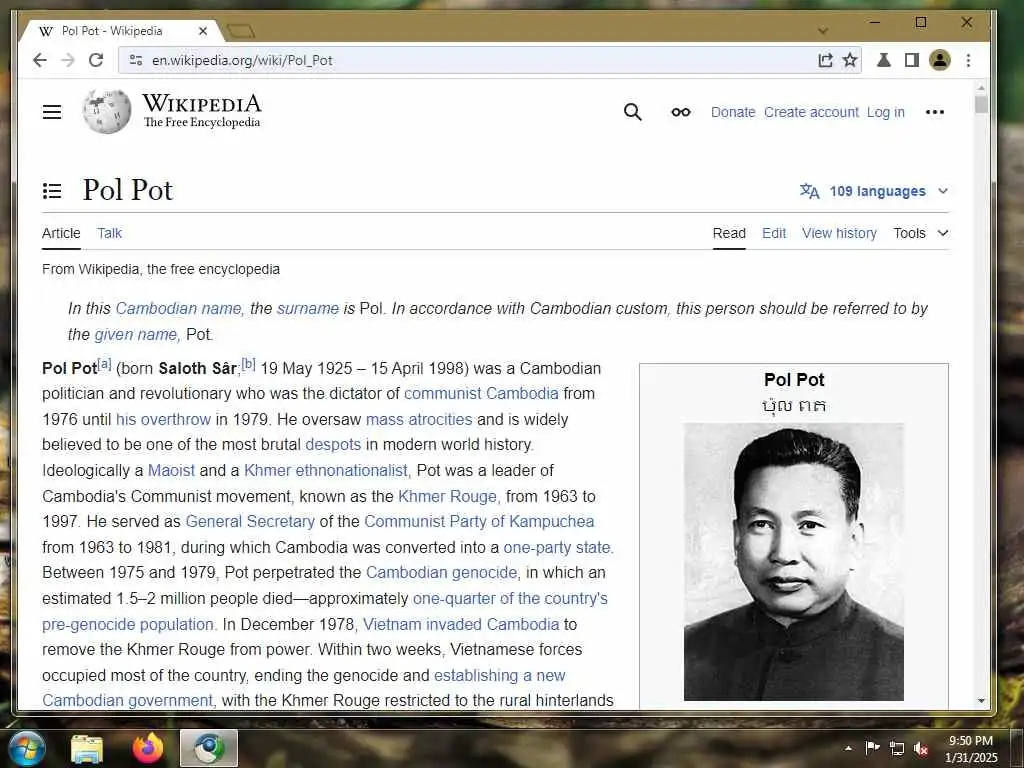Open the Edit tab
This screenshot has height=768, width=1024.
click(774, 233)
